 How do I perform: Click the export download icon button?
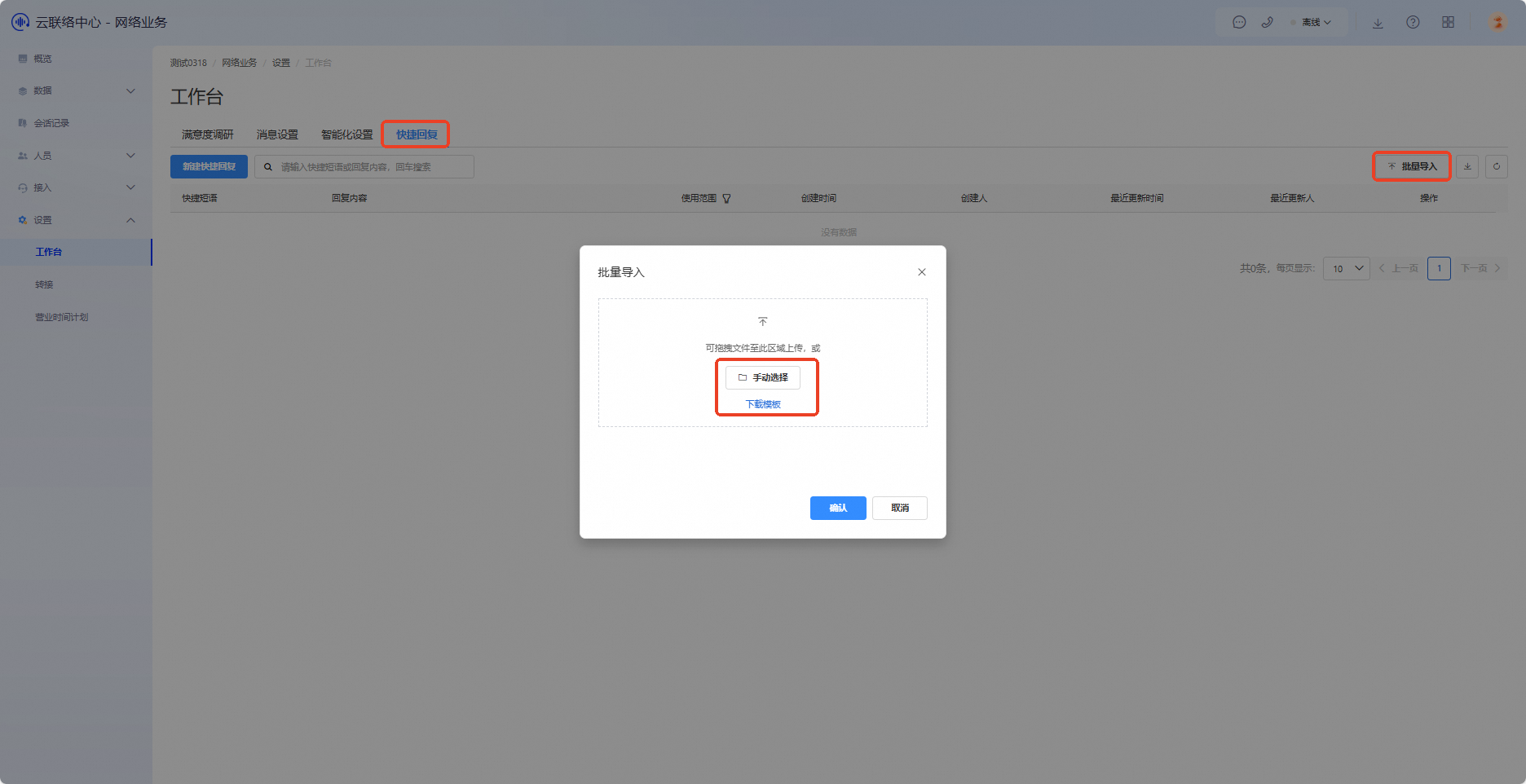click(x=1467, y=166)
